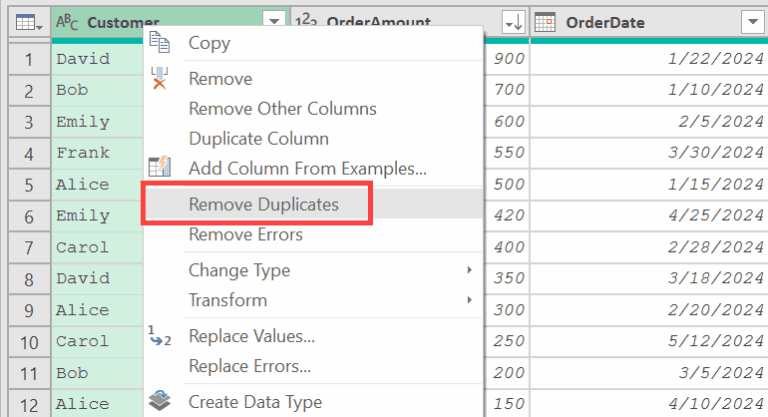Click the 700 order amount cell
The width and height of the screenshot is (768, 417).
click(506, 90)
